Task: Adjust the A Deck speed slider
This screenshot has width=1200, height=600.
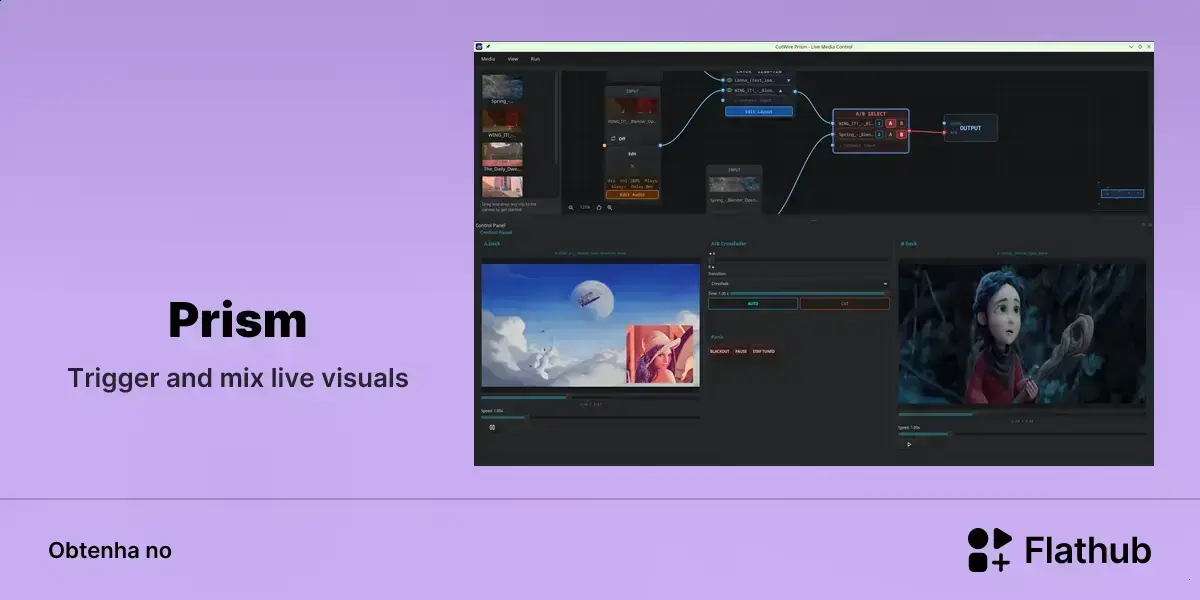Action: 591,417
